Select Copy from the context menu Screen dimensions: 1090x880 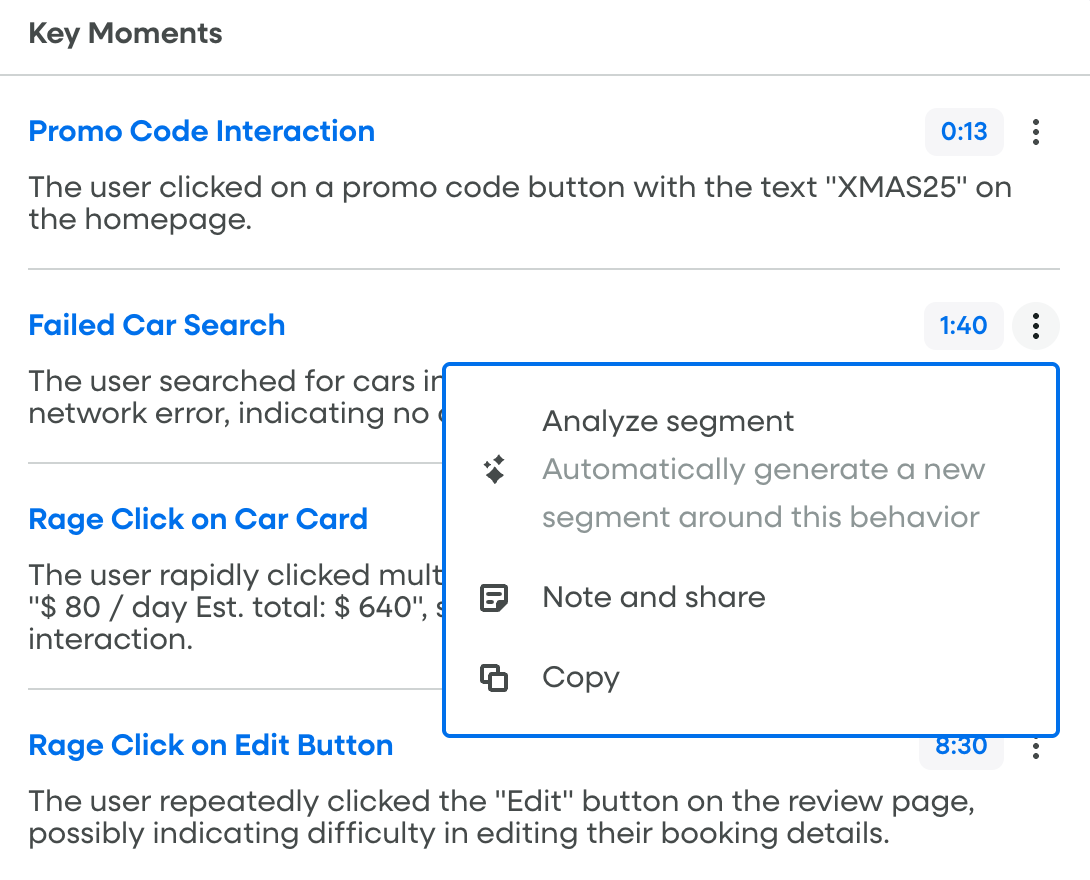click(x=581, y=678)
